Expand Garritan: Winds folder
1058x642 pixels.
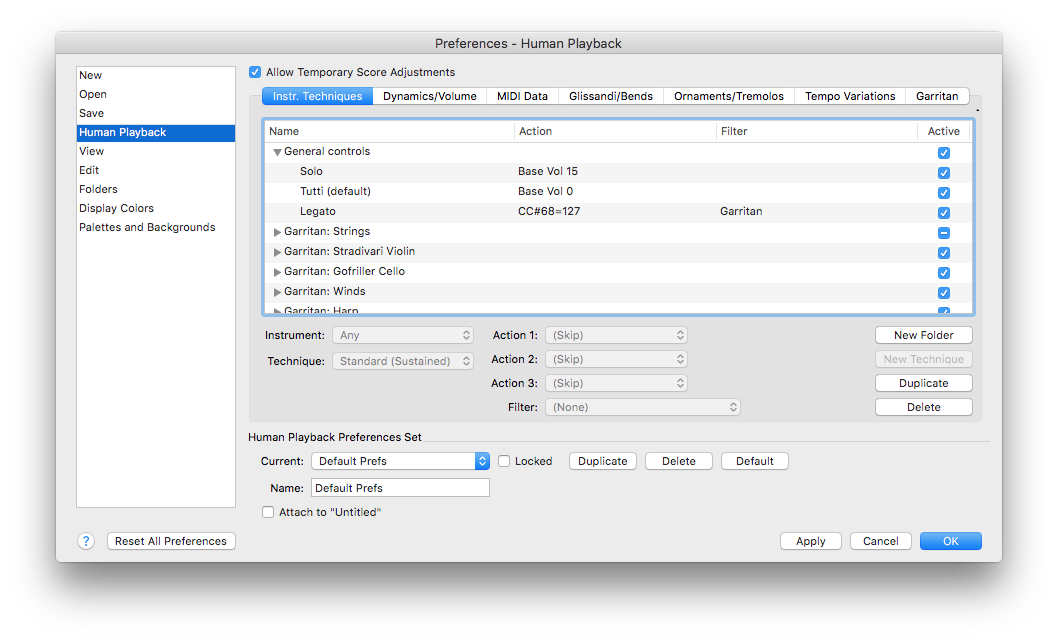[x=277, y=292]
